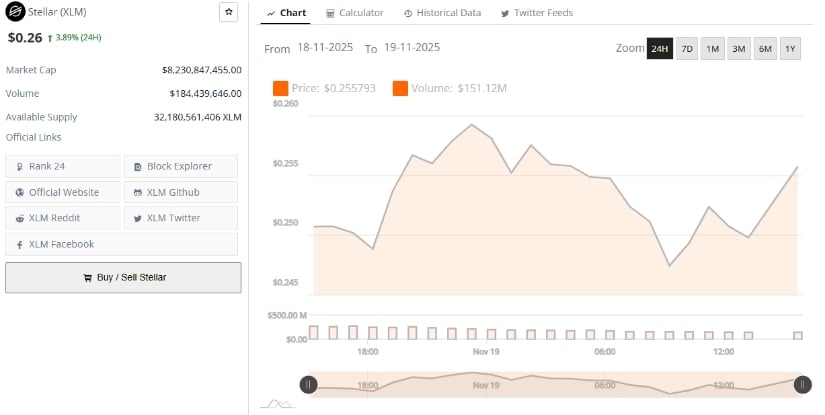Open the Historical Data tab
Viewport: 825px width, 415px height.
(441, 13)
